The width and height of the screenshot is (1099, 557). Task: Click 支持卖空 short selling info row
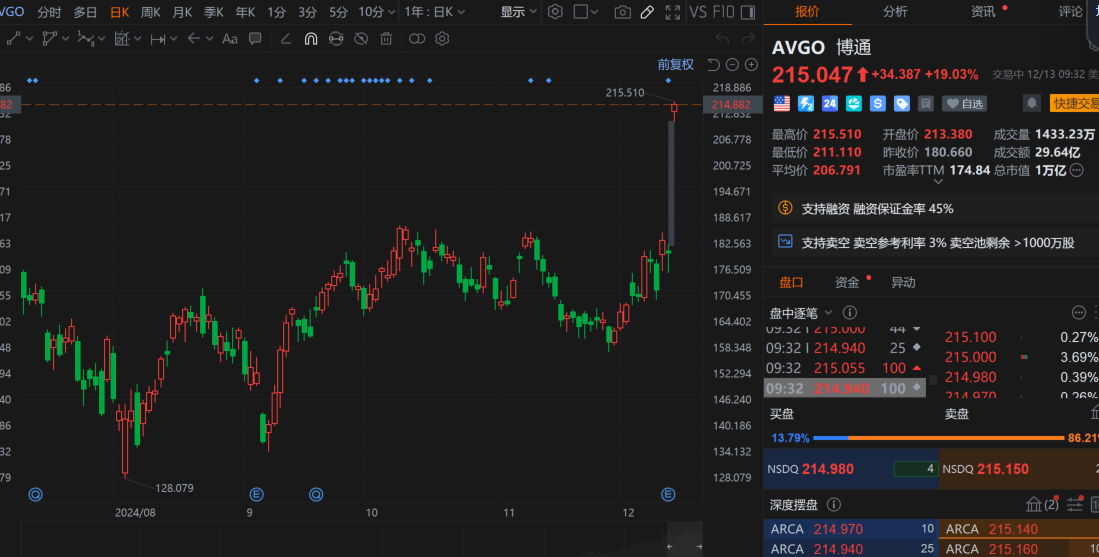click(935, 242)
